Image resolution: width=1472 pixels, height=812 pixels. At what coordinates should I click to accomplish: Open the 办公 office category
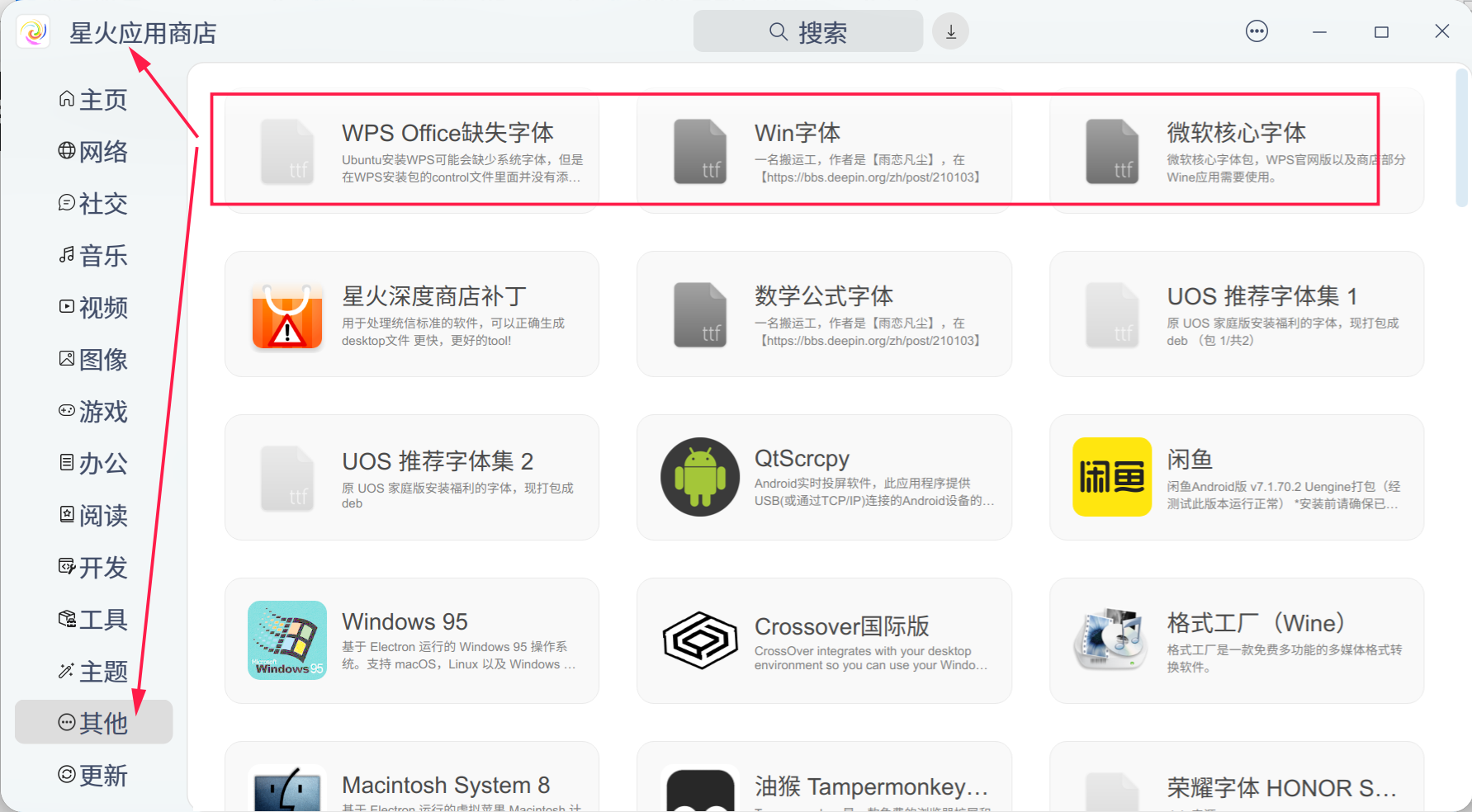coord(93,464)
